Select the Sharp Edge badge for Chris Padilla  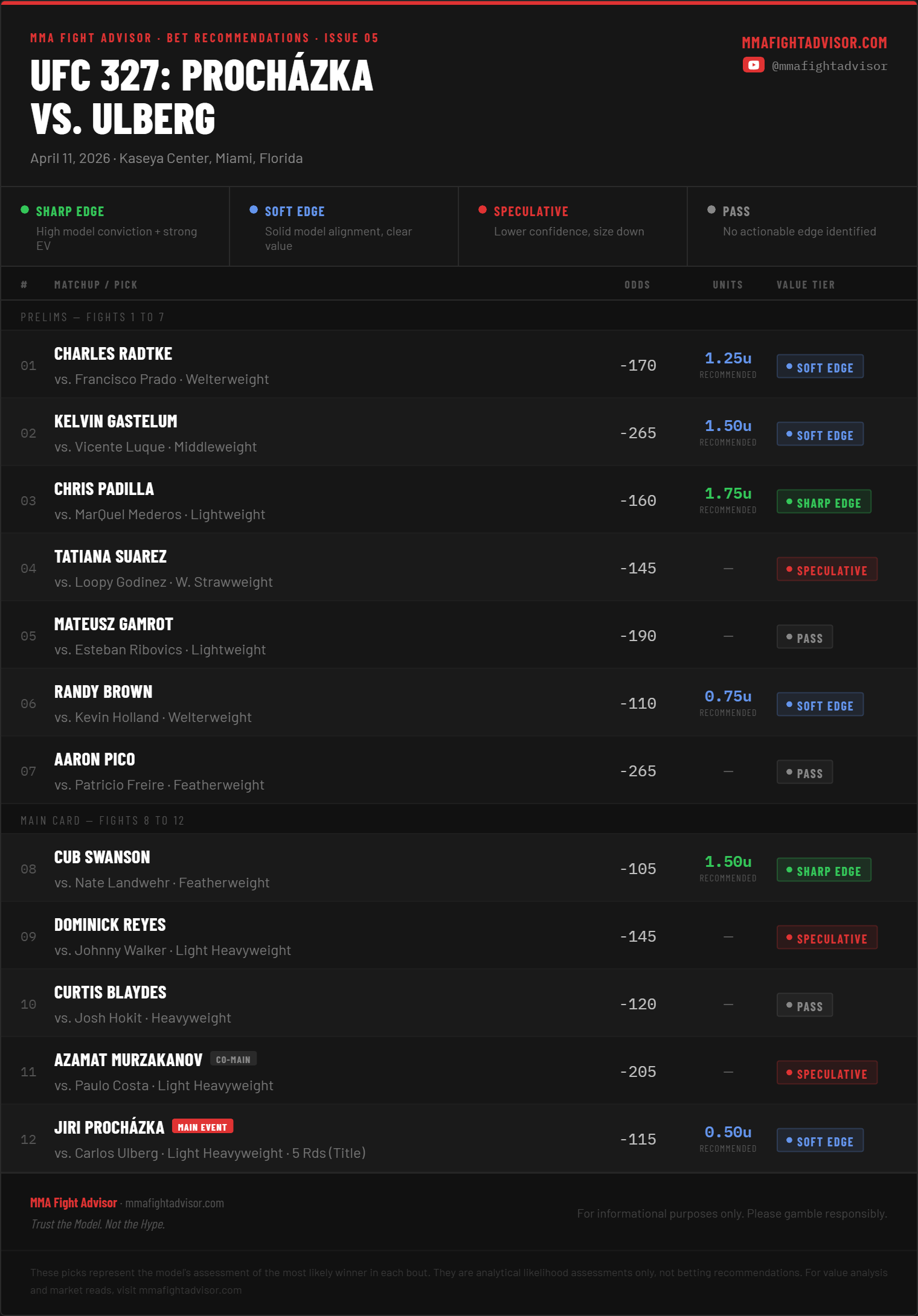[x=824, y=502]
